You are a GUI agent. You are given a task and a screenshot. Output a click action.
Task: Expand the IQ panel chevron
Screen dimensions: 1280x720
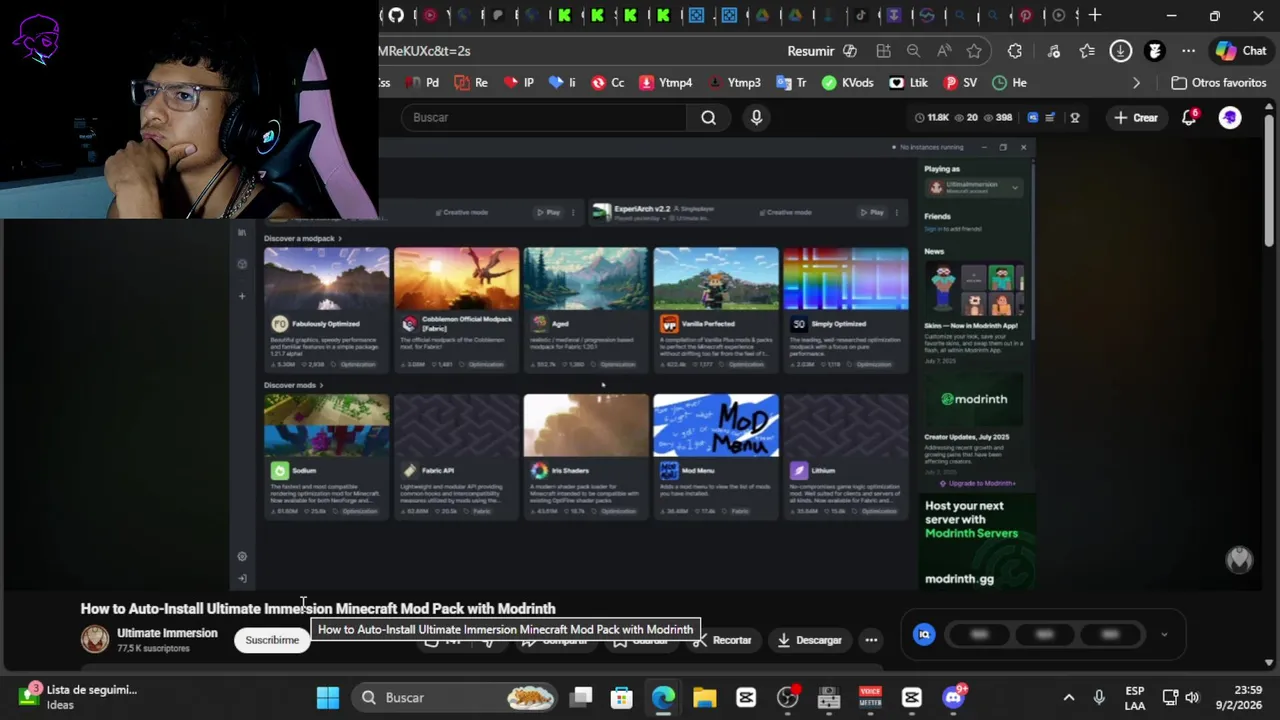1164,634
